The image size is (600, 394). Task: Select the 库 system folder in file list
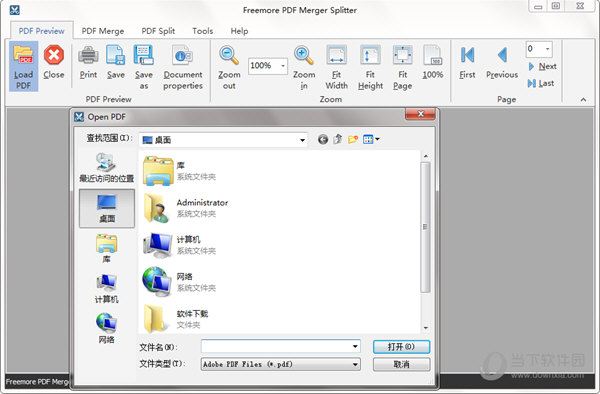pyautogui.click(x=180, y=171)
